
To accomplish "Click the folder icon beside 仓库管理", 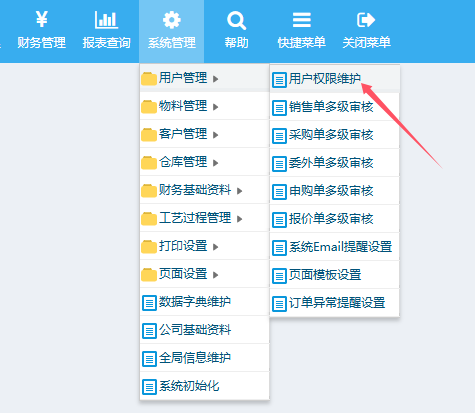I will [149, 163].
